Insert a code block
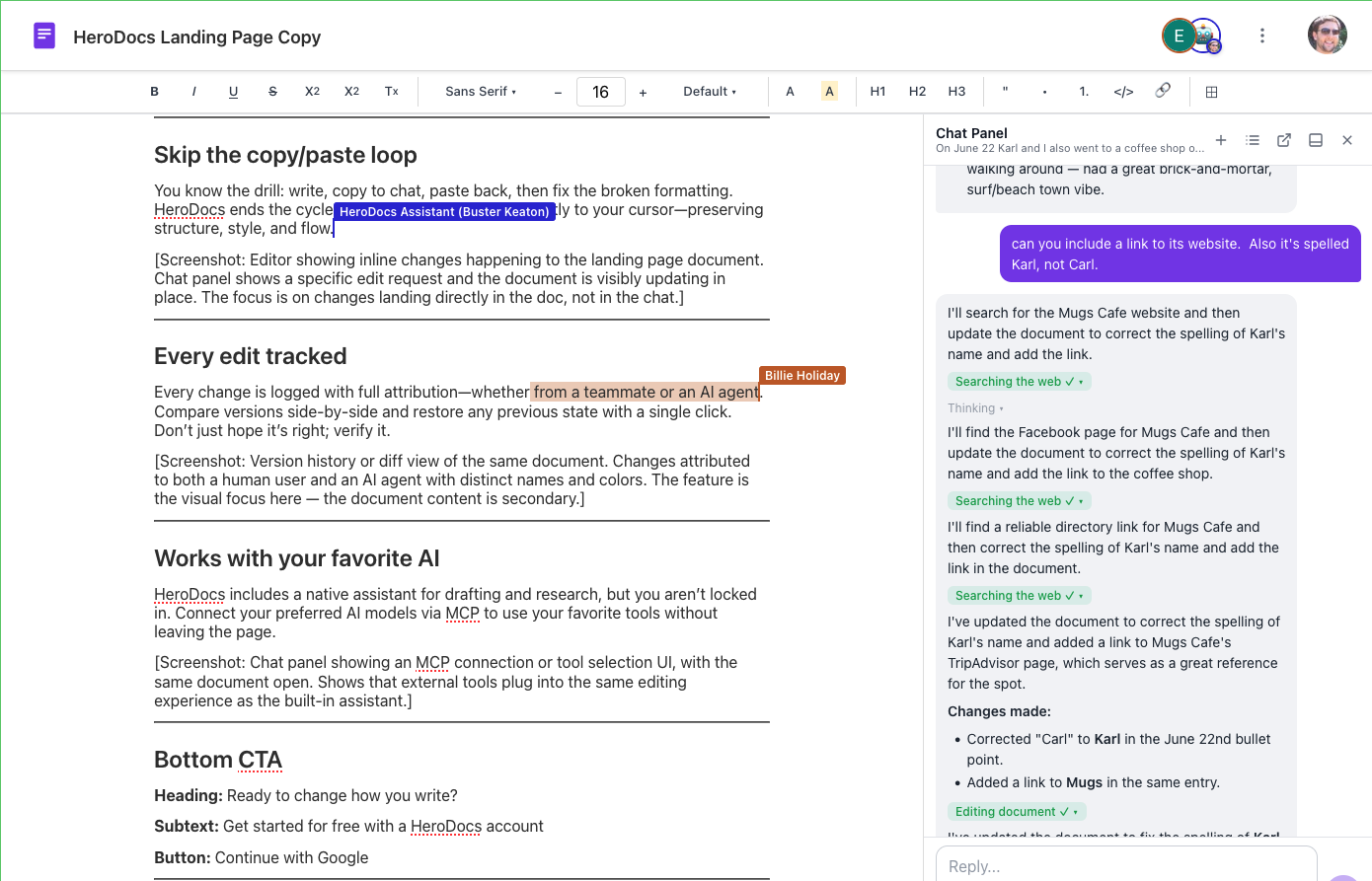The image size is (1372, 881). click(x=1123, y=91)
